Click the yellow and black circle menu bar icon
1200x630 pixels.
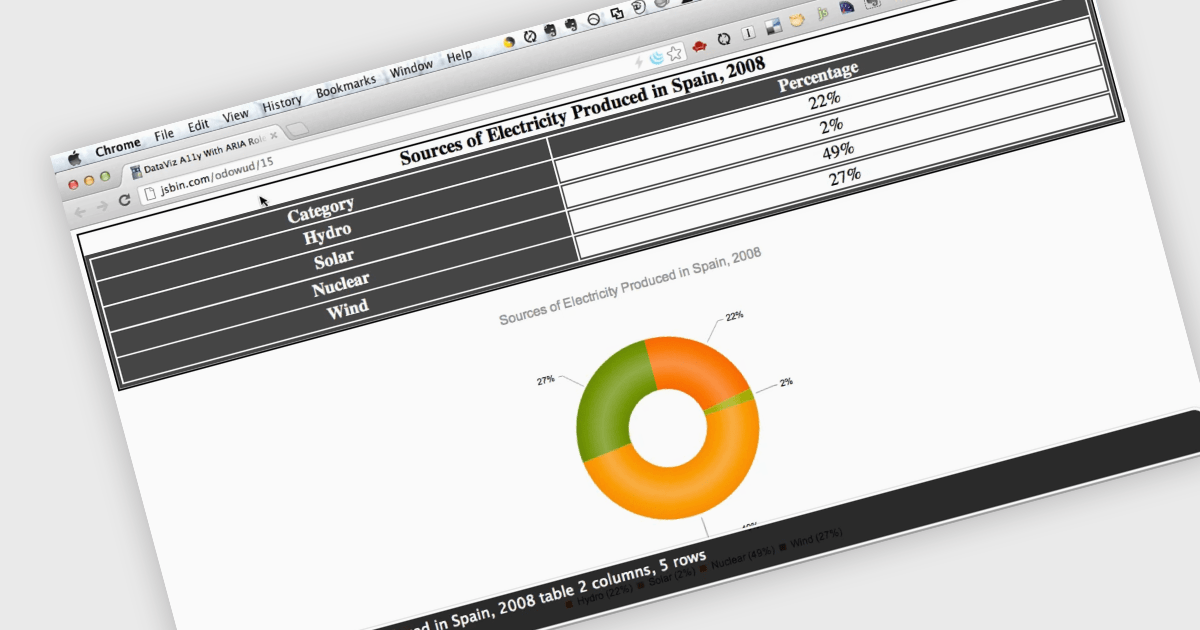509,43
